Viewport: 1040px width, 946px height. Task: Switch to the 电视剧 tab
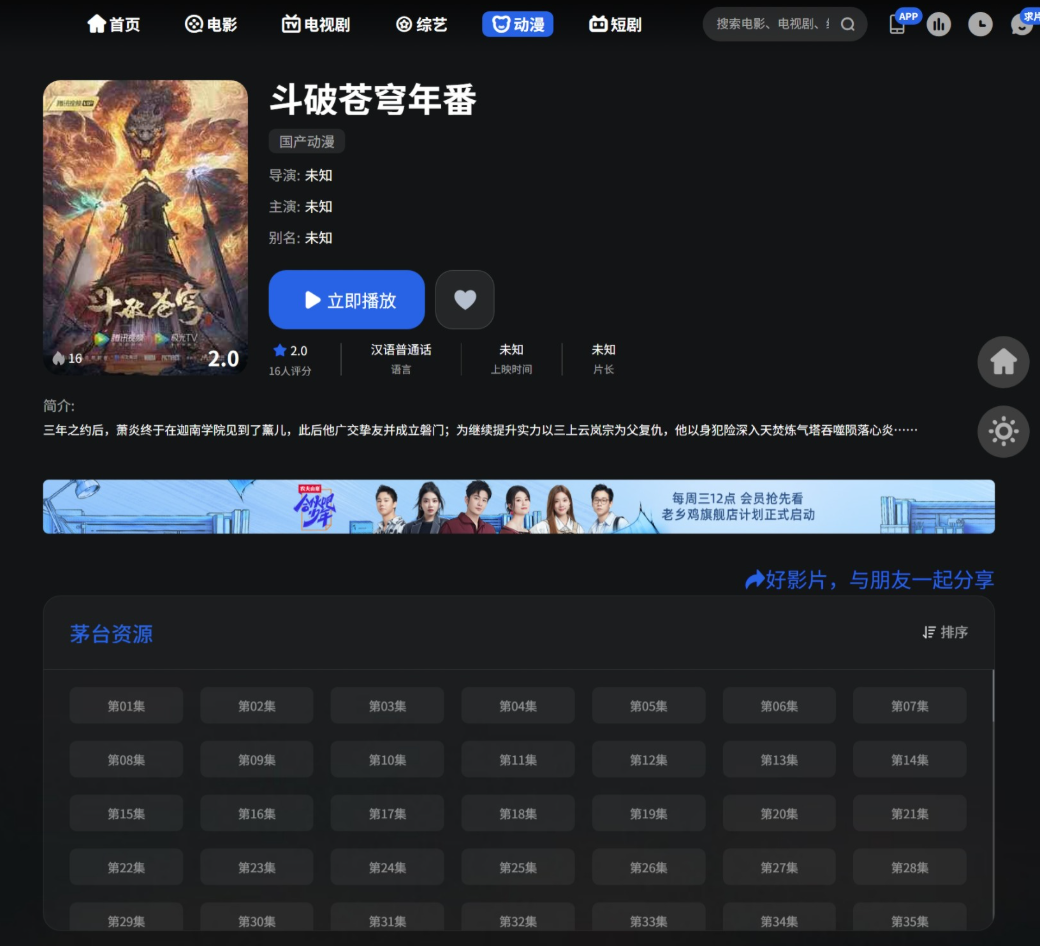[316, 25]
